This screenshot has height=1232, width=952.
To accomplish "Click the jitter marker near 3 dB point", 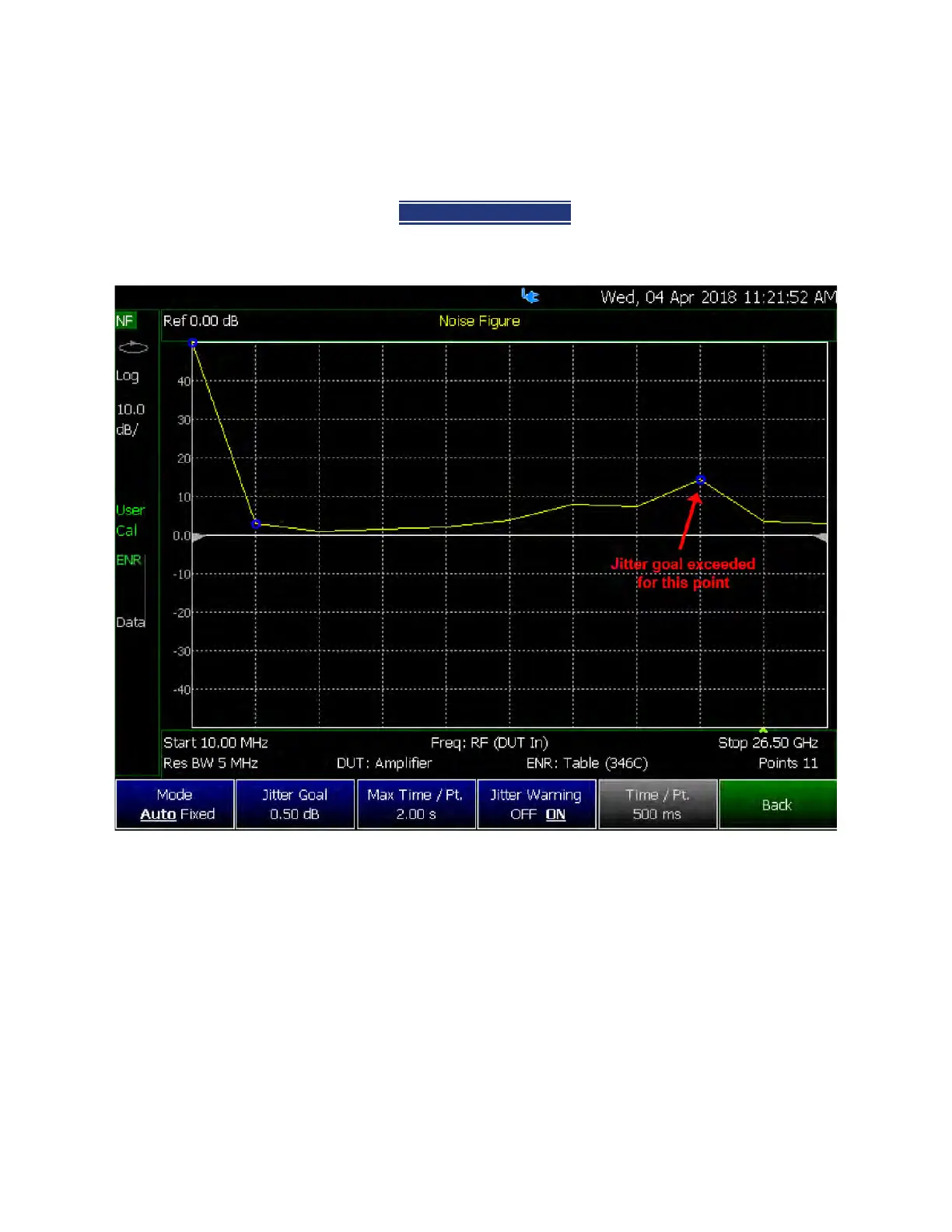I will 256,524.
